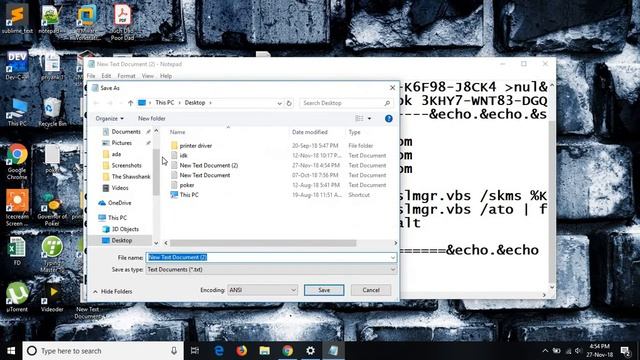
Task: Open the Icecream Screen Recorder desktop icon
Action: 17,207
